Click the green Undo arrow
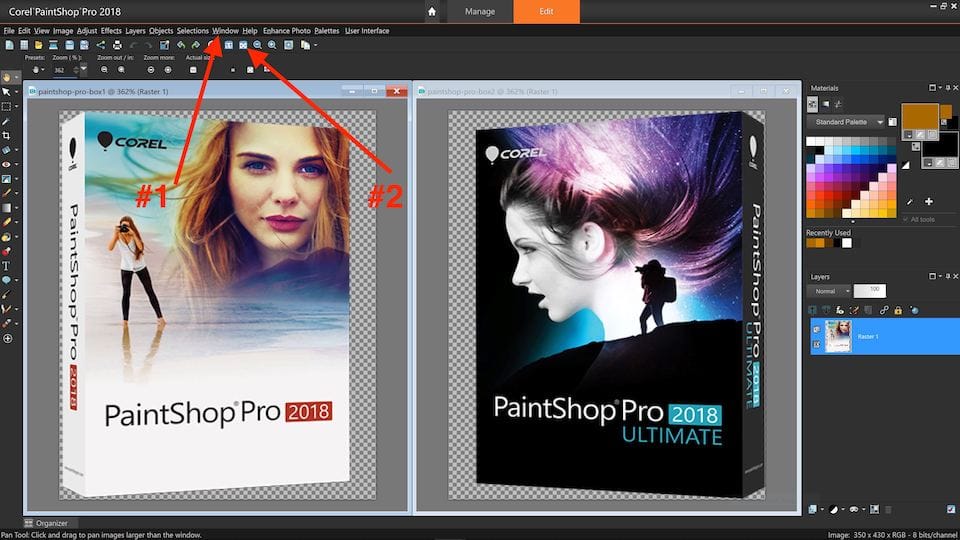The height and width of the screenshot is (540, 960). (181, 45)
